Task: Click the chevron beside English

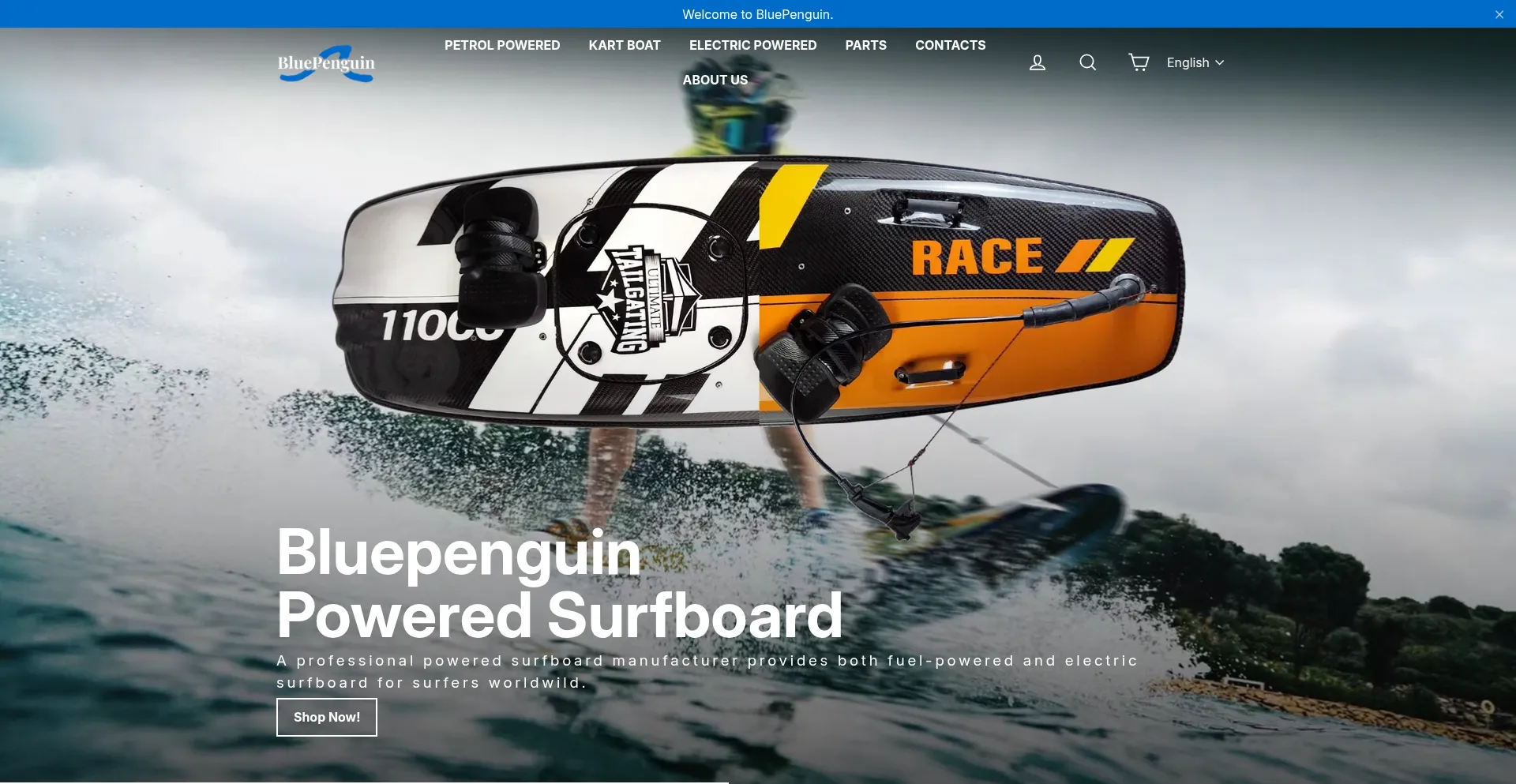Action: coord(1220,62)
